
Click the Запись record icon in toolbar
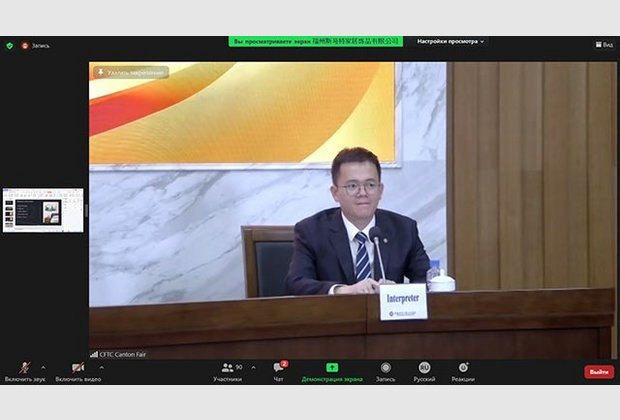tap(385, 371)
